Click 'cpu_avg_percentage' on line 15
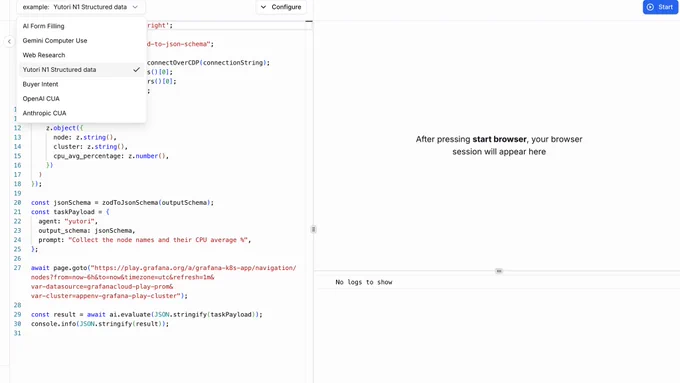 pyautogui.click(x=88, y=156)
